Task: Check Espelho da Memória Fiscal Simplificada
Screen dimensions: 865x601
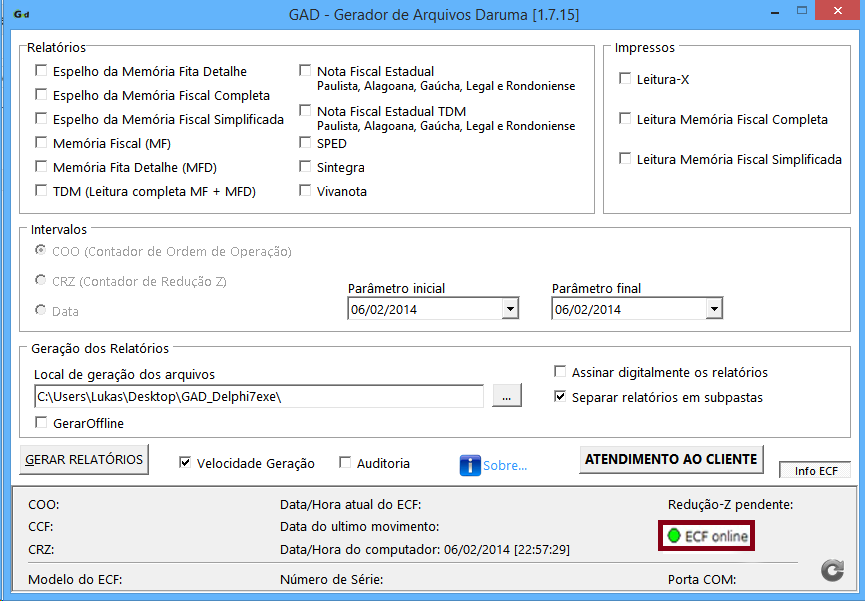Action: [41, 119]
